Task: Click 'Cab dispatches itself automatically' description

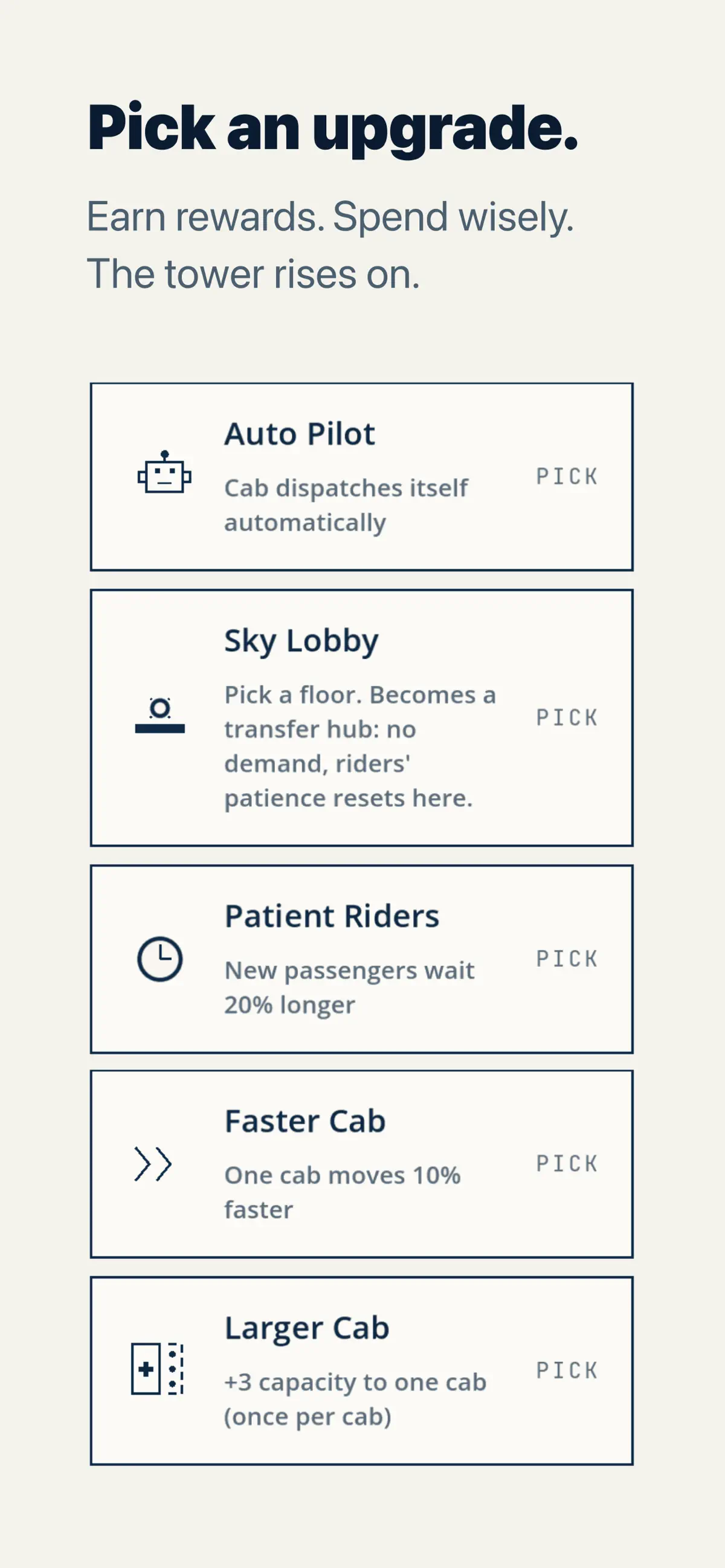Action: 346,505
